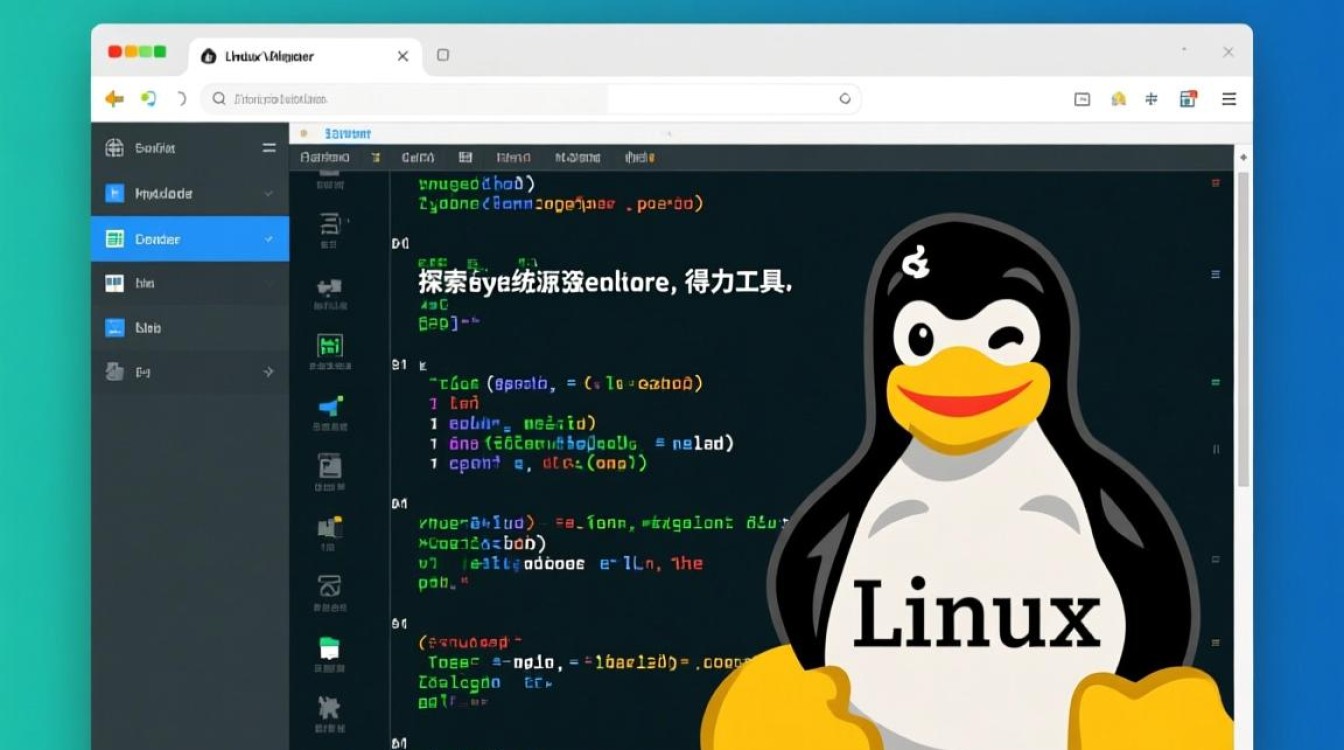Image resolution: width=1344 pixels, height=750 pixels.
Task: Click the globe icon at the top of the left sidebar
Action: pyautogui.click(x=113, y=147)
